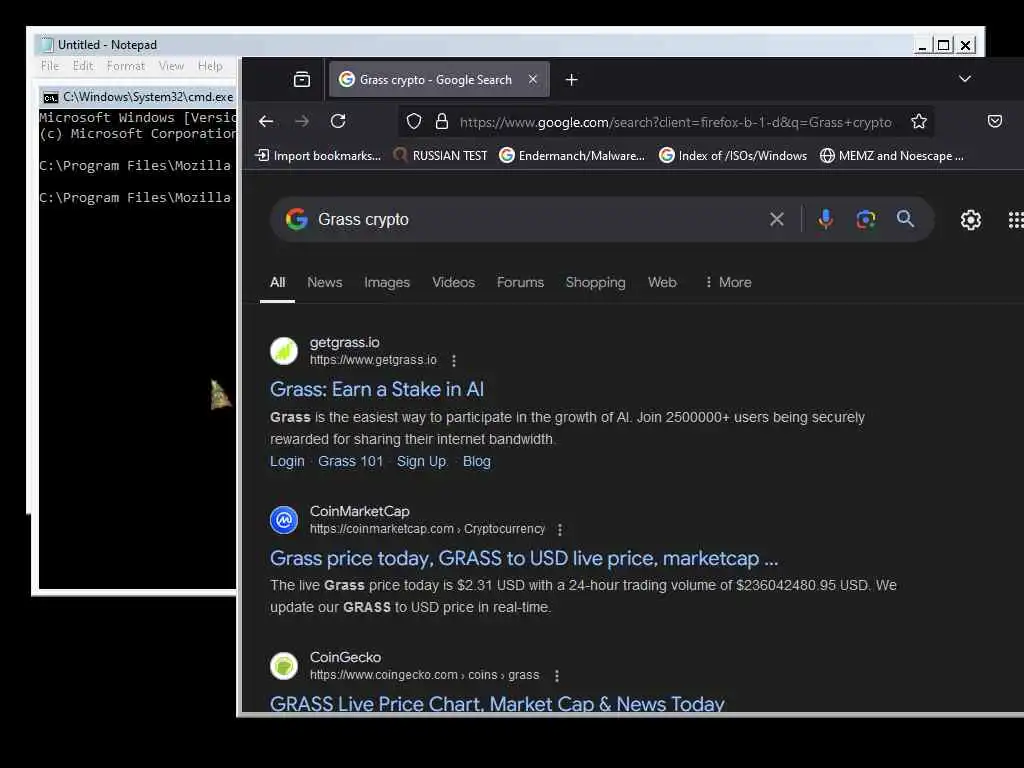The image size is (1024, 768).
Task: Click getgrass.io URL text in result
Action: tap(373, 360)
